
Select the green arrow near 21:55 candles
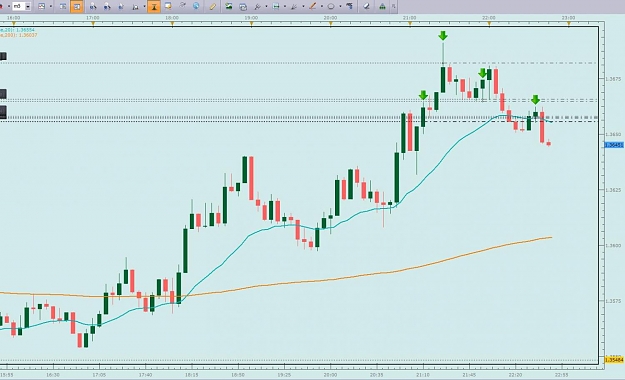click(x=483, y=73)
